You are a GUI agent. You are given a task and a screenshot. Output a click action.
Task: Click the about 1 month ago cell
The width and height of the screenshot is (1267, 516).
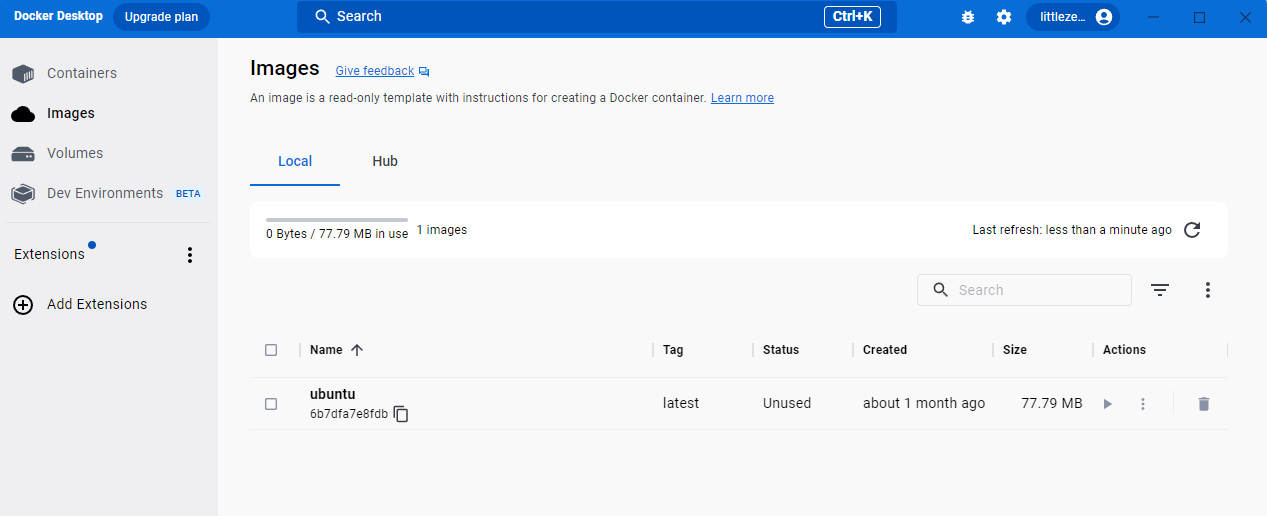click(x=924, y=403)
